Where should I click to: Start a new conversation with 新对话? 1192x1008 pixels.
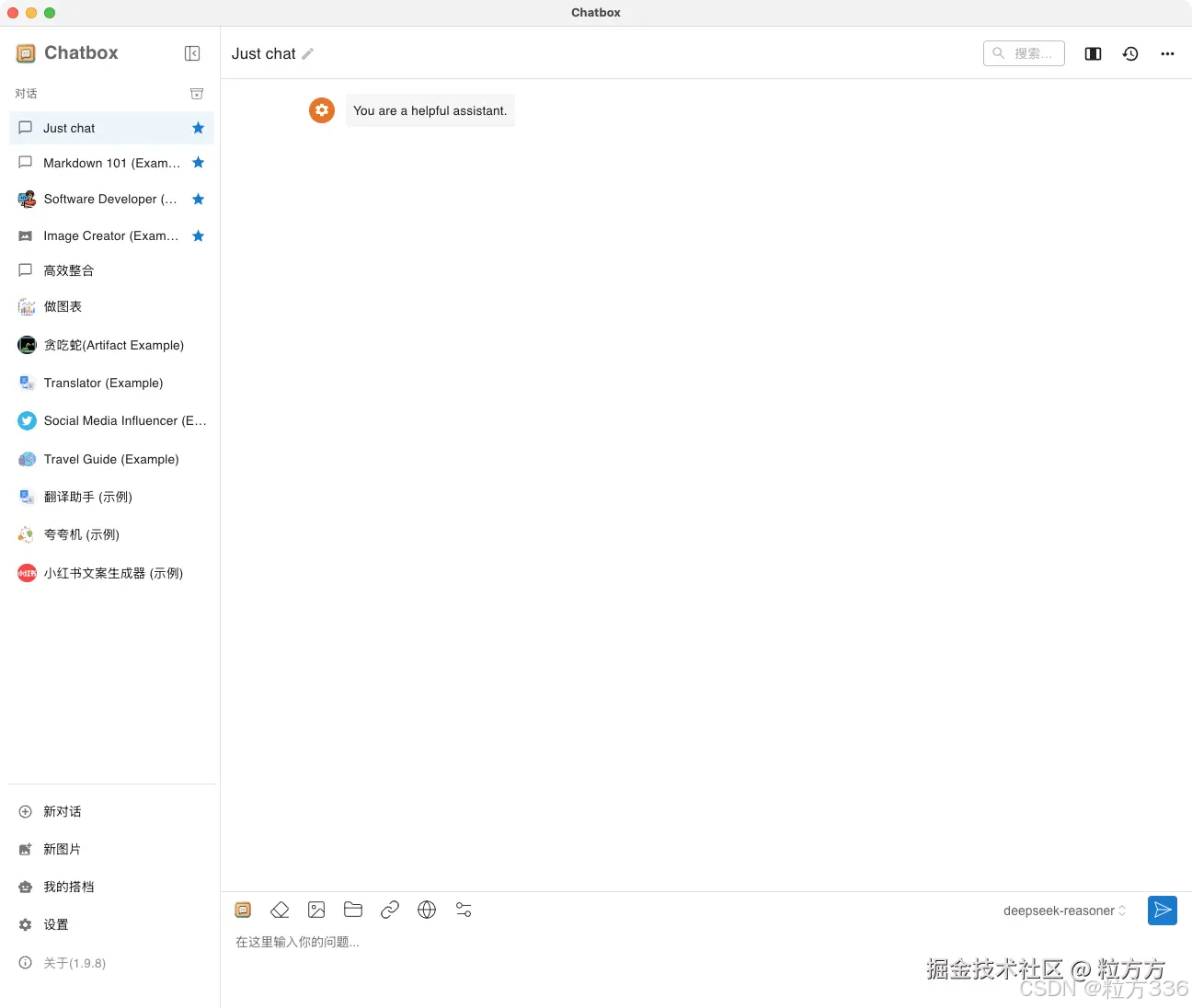click(62, 811)
